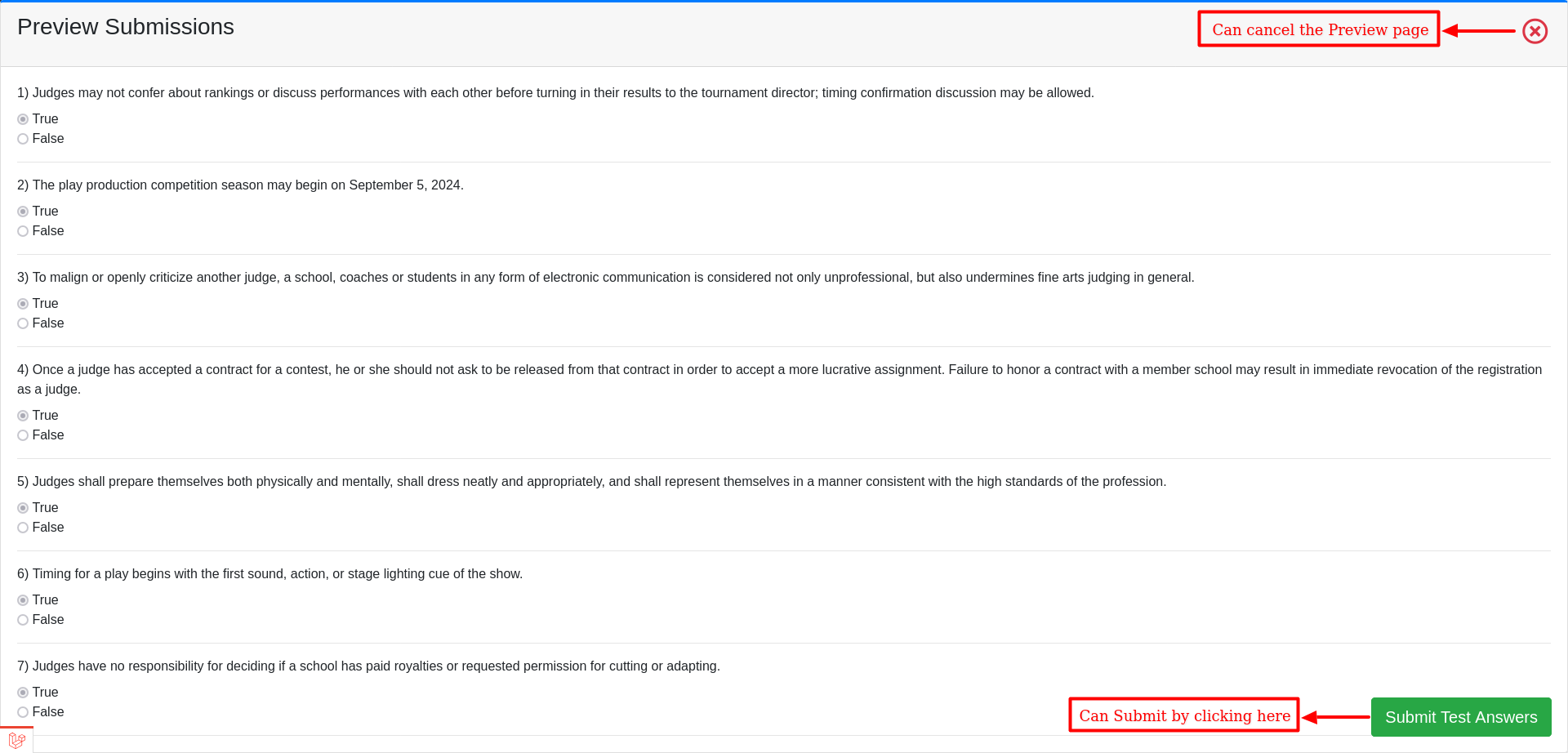Click the Preview Submissions heading
This screenshot has width=1568, height=753.
tap(126, 27)
